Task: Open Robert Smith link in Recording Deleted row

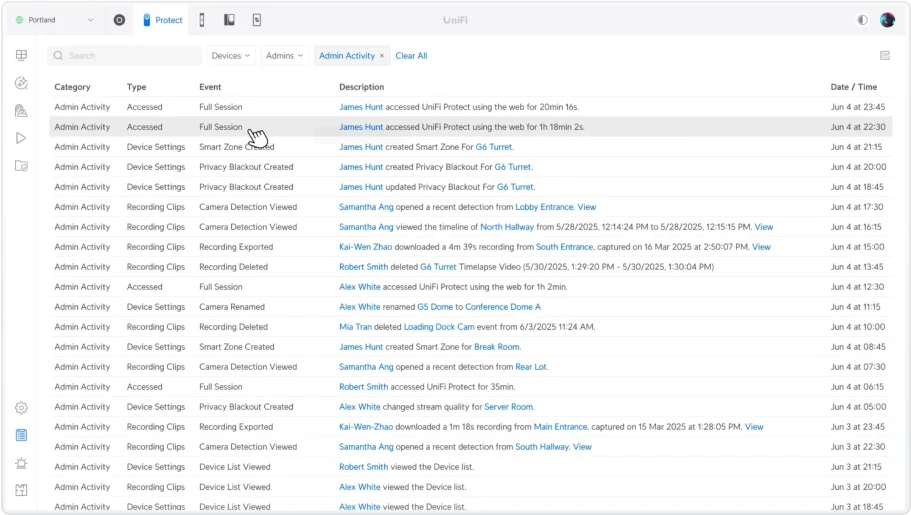Action: [364, 267]
